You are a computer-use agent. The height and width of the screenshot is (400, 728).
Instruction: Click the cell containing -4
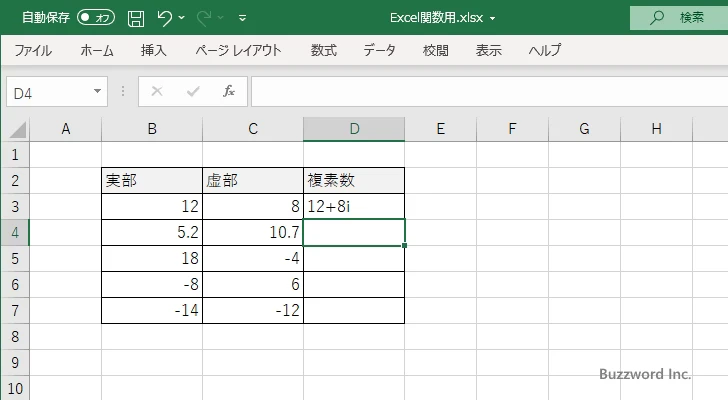tap(253, 258)
